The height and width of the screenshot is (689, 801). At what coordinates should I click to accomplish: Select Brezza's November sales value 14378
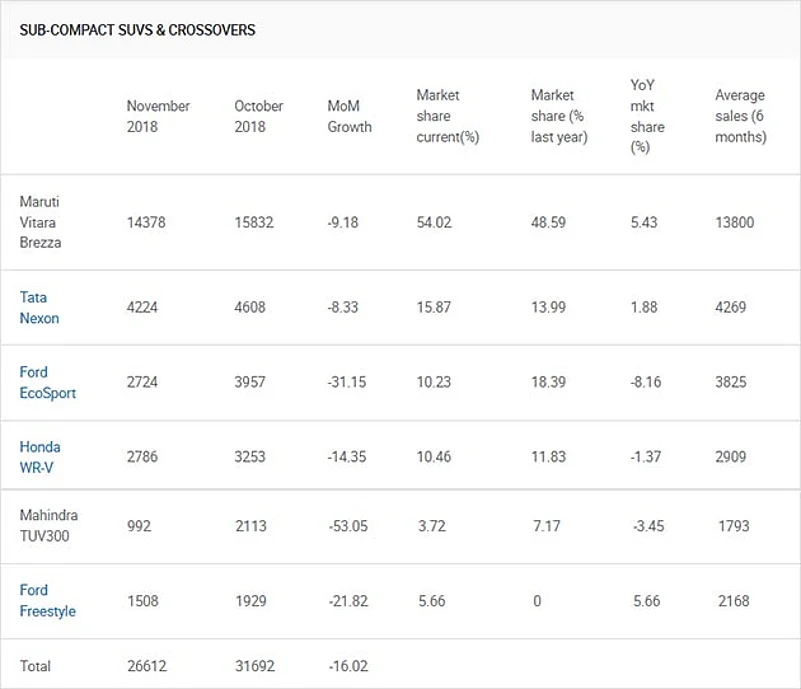pyautogui.click(x=146, y=222)
